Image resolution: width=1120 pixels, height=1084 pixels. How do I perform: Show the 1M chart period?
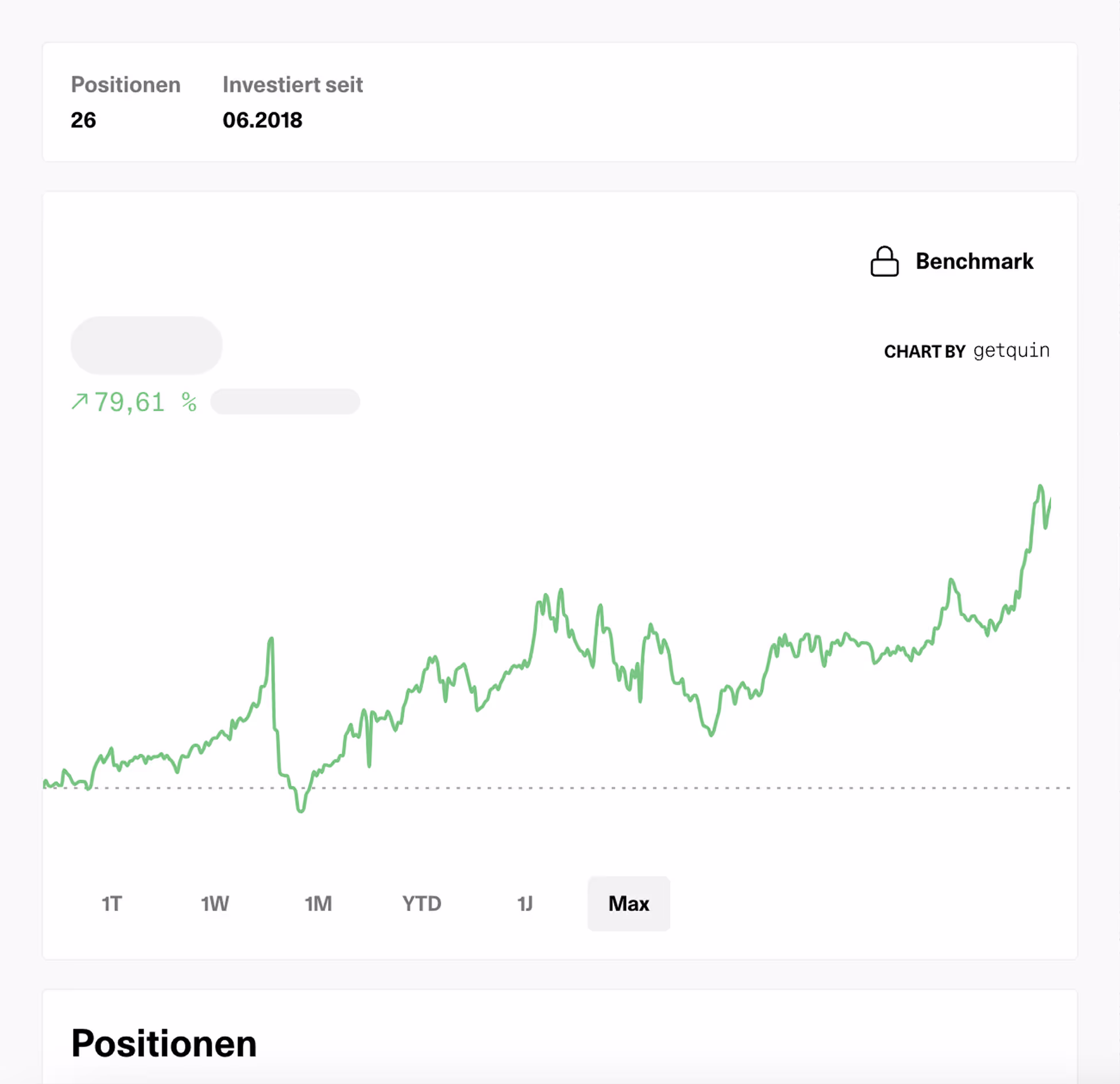click(318, 904)
